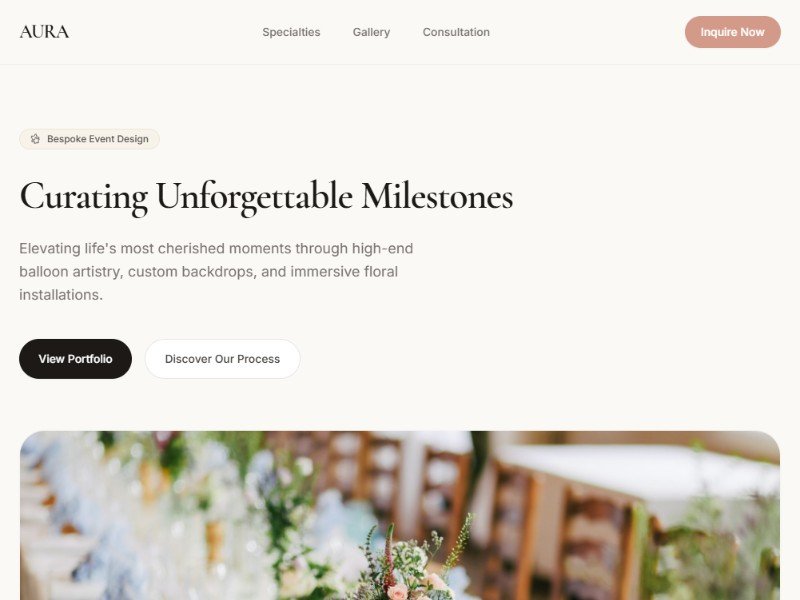This screenshot has height=600, width=800.
Task: Click the first line of the description paragraph
Action: coord(216,248)
